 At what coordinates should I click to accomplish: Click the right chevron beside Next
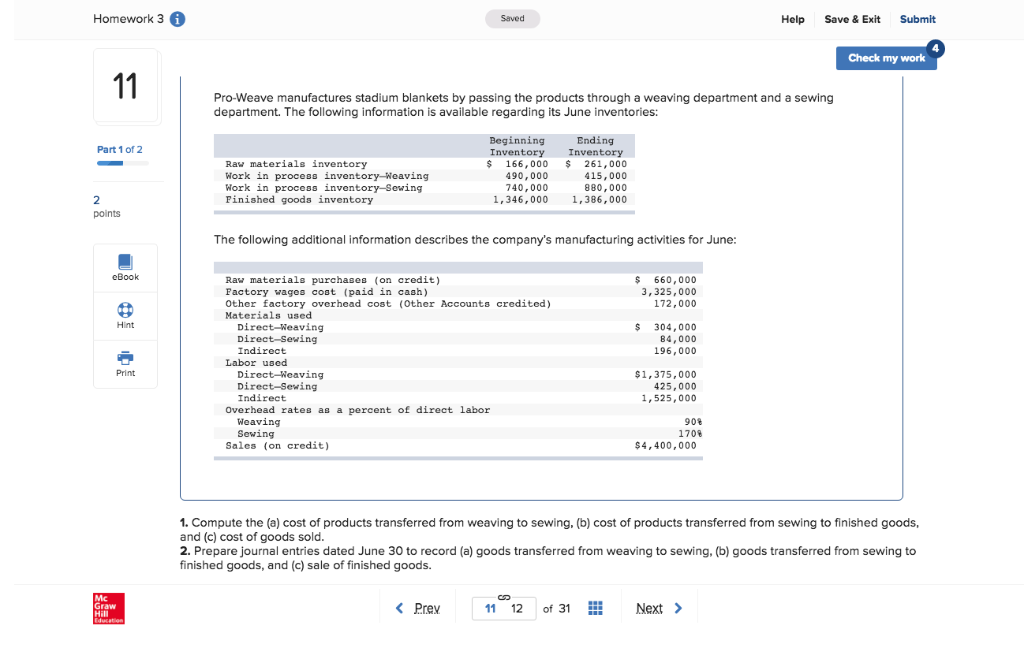pos(676,607)
